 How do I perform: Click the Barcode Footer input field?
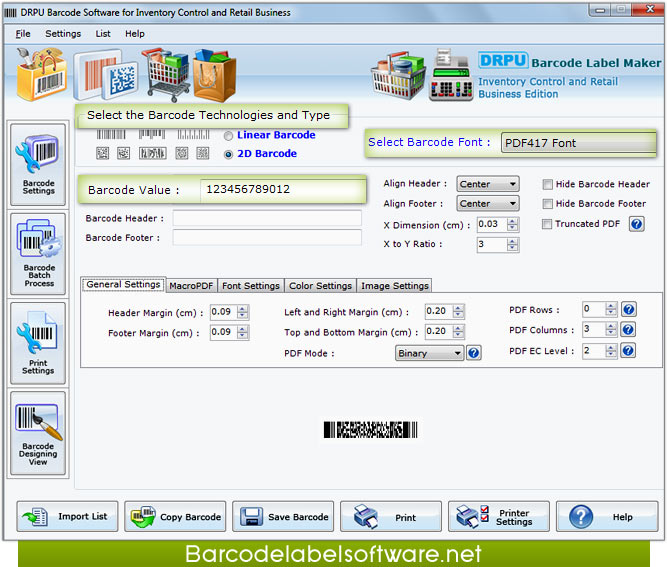[267, 237]
